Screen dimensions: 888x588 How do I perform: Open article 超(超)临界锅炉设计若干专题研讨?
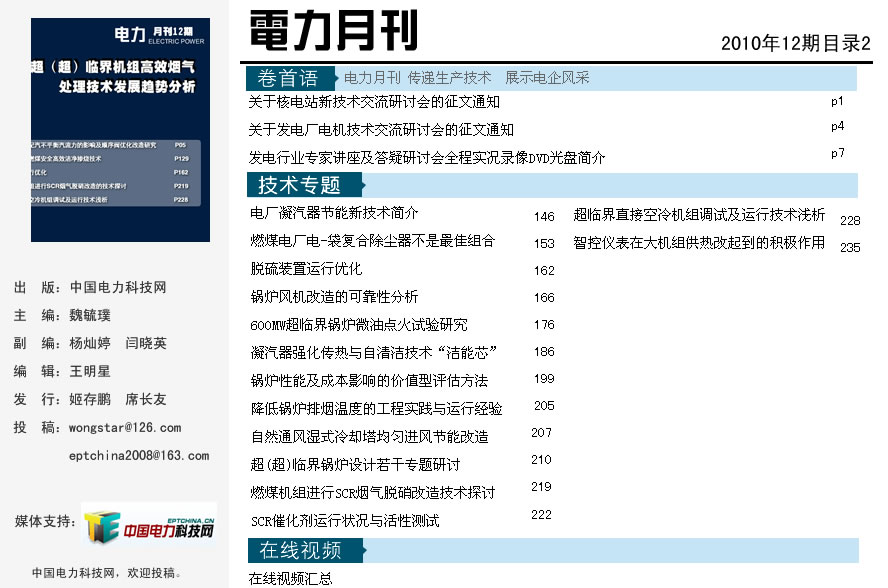(x=355, y=465)
